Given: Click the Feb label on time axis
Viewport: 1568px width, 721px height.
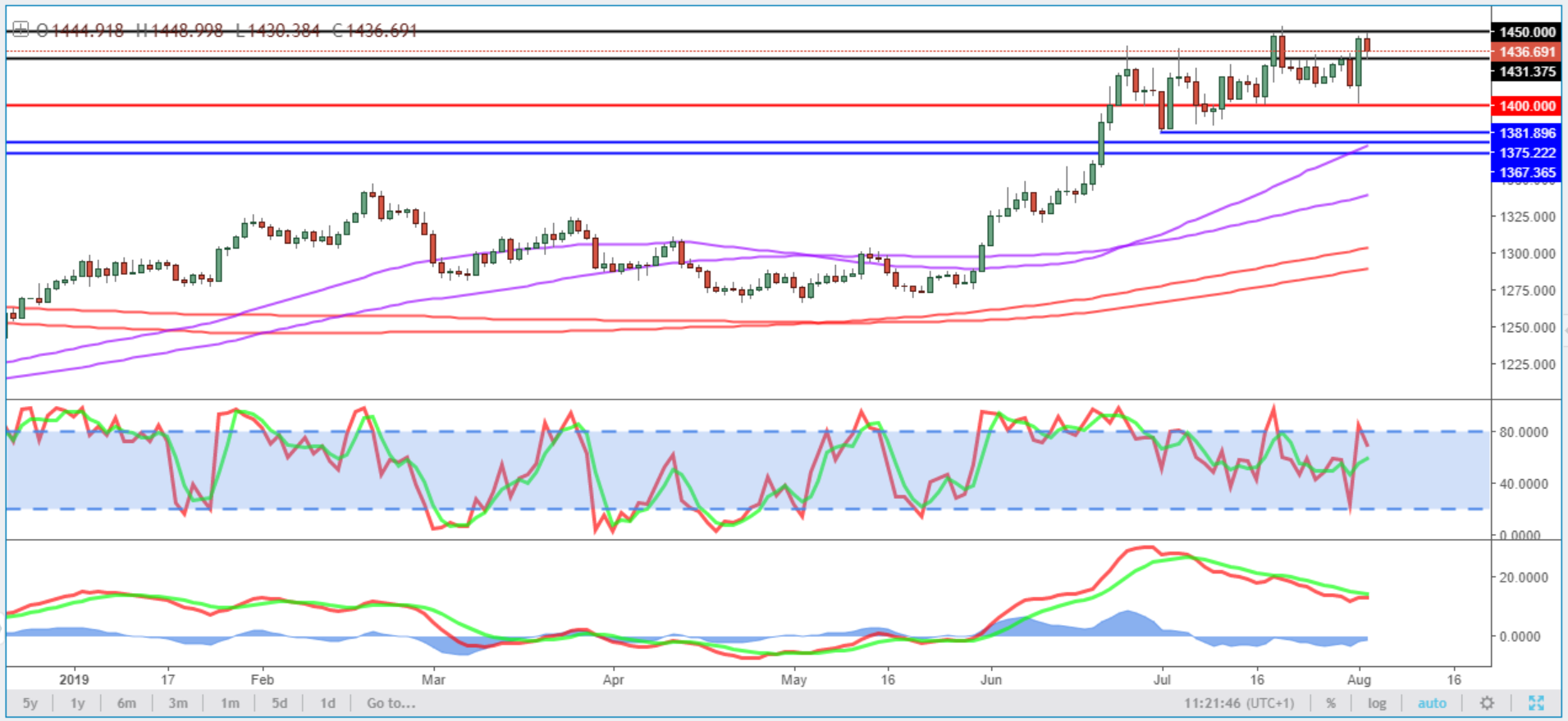Looking at the screenshot, I should point(262,679).
